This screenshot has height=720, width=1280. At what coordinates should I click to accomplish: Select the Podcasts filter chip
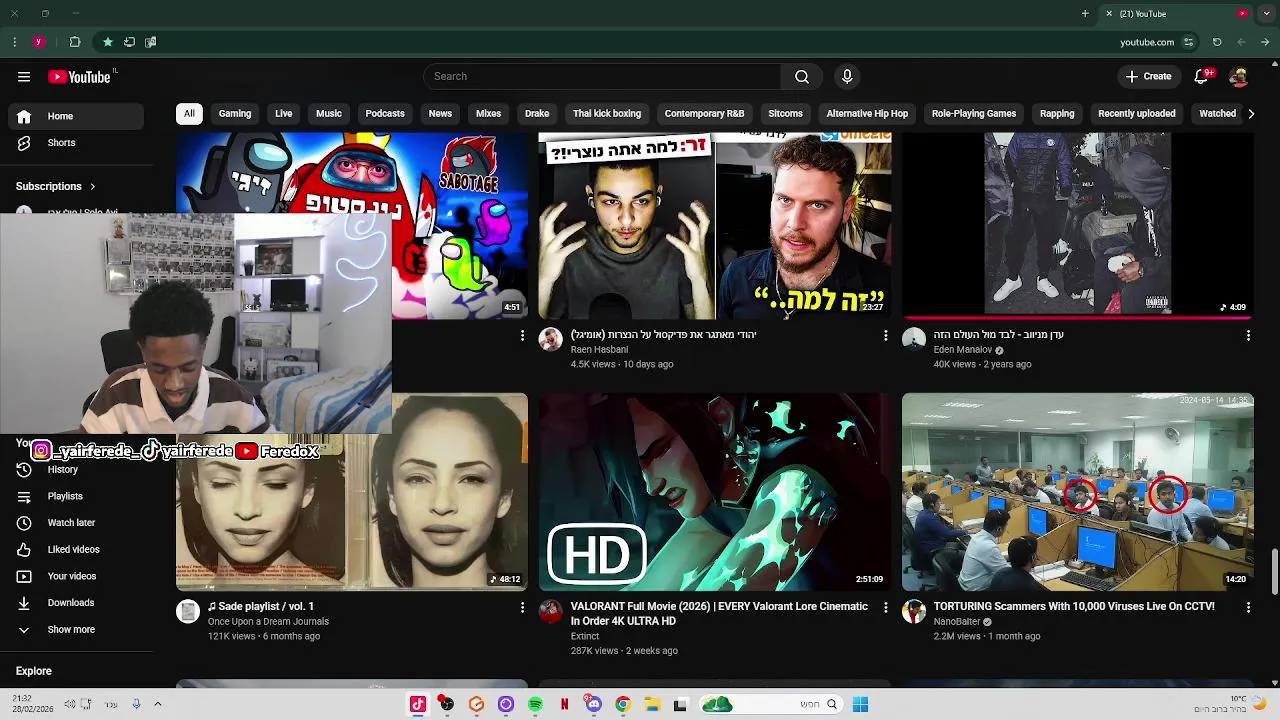click(x=385, y=113)
